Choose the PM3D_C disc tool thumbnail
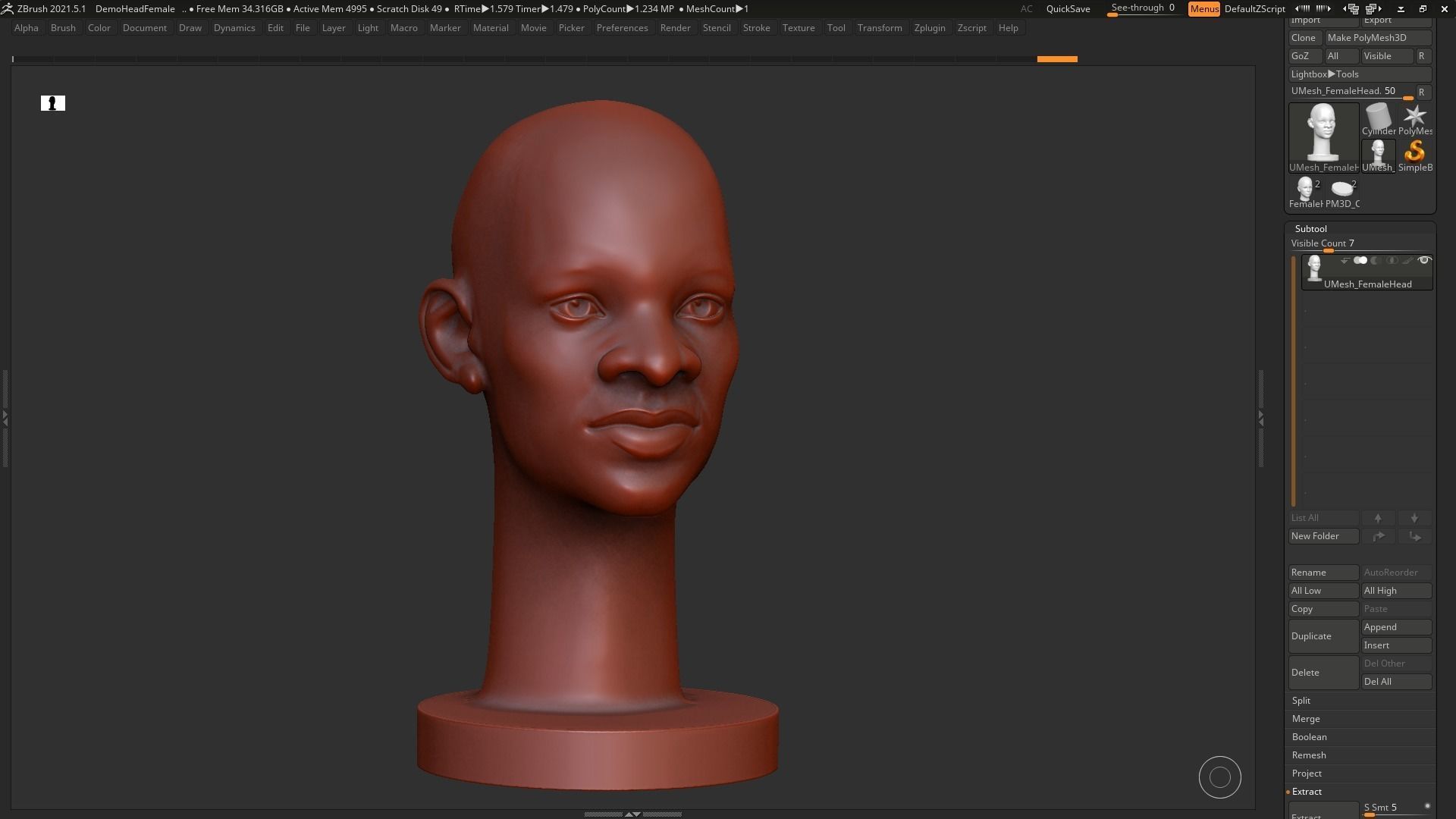This screenshot has width=1456, height=819. coord(1341,192)
